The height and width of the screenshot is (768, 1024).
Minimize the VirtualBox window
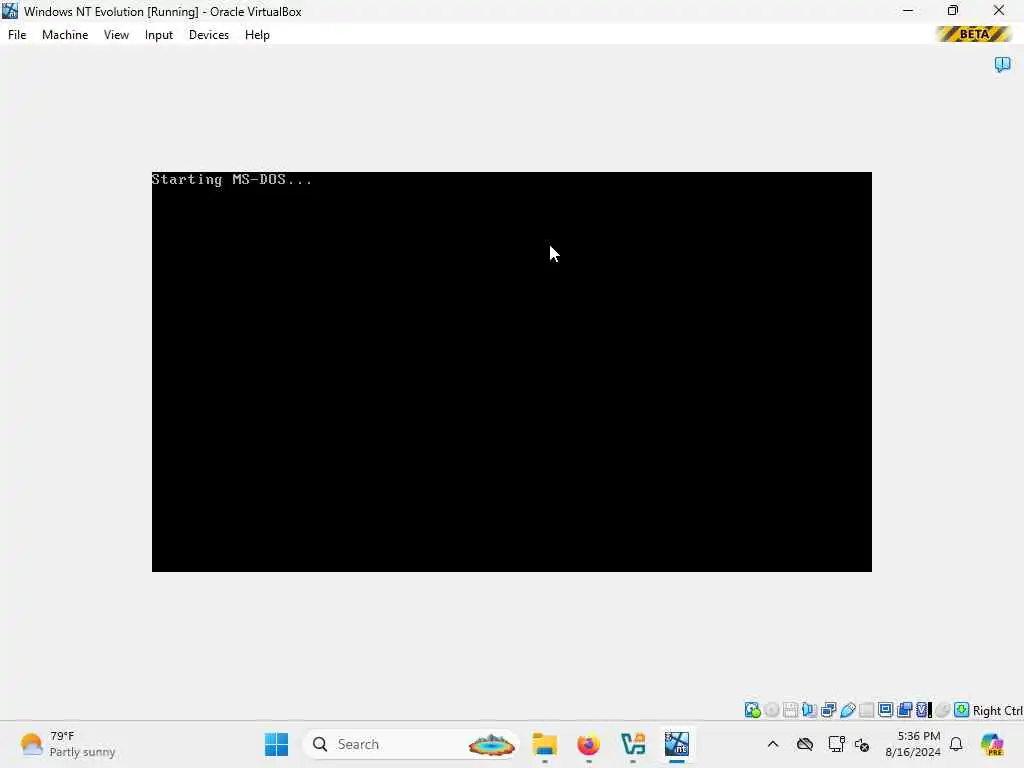[x=908, y=10]
